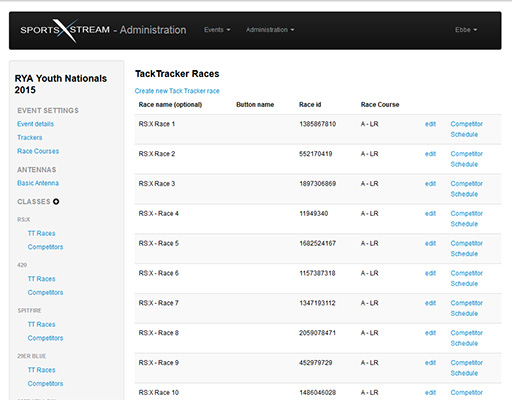Open Competitors under Spitfire class
The width and height of the screenshot is (512, 400).
click(45, 338)
